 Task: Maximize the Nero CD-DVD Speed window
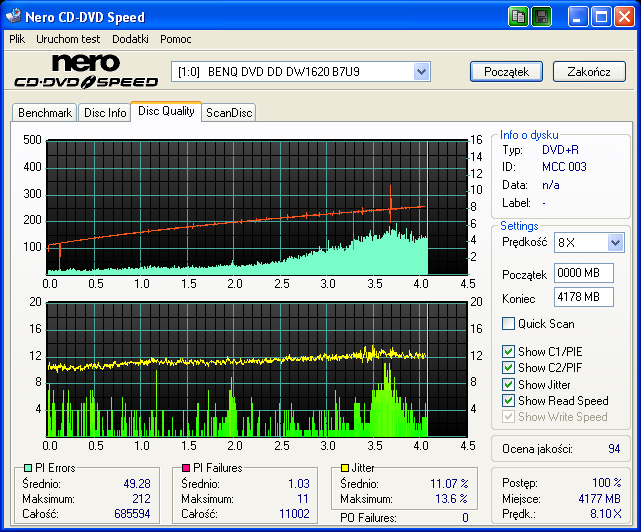pos(601,17)
